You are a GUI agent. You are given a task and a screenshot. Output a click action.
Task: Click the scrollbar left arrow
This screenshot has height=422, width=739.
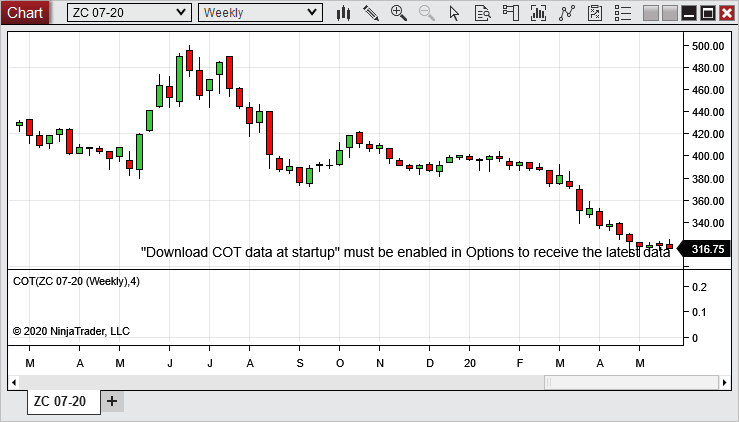click(x=14, y=382)
